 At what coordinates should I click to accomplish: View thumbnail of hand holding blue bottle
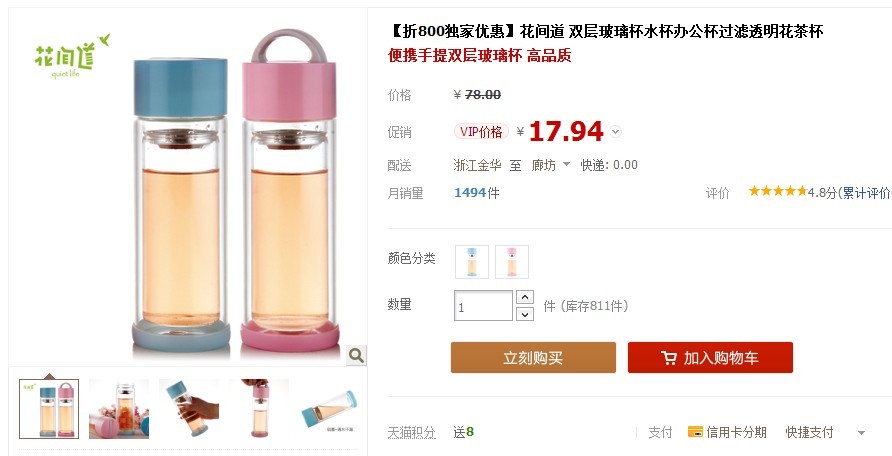point(189,409)
